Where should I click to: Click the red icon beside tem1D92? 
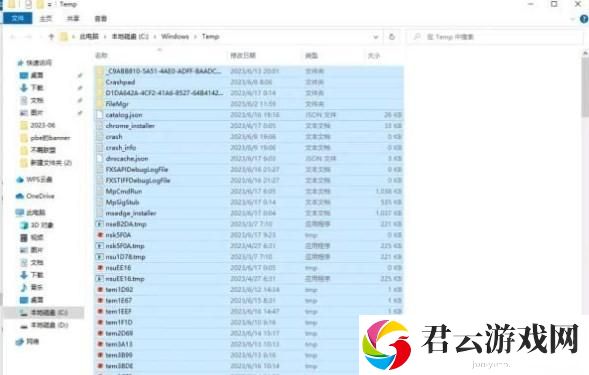pos(100,289)
